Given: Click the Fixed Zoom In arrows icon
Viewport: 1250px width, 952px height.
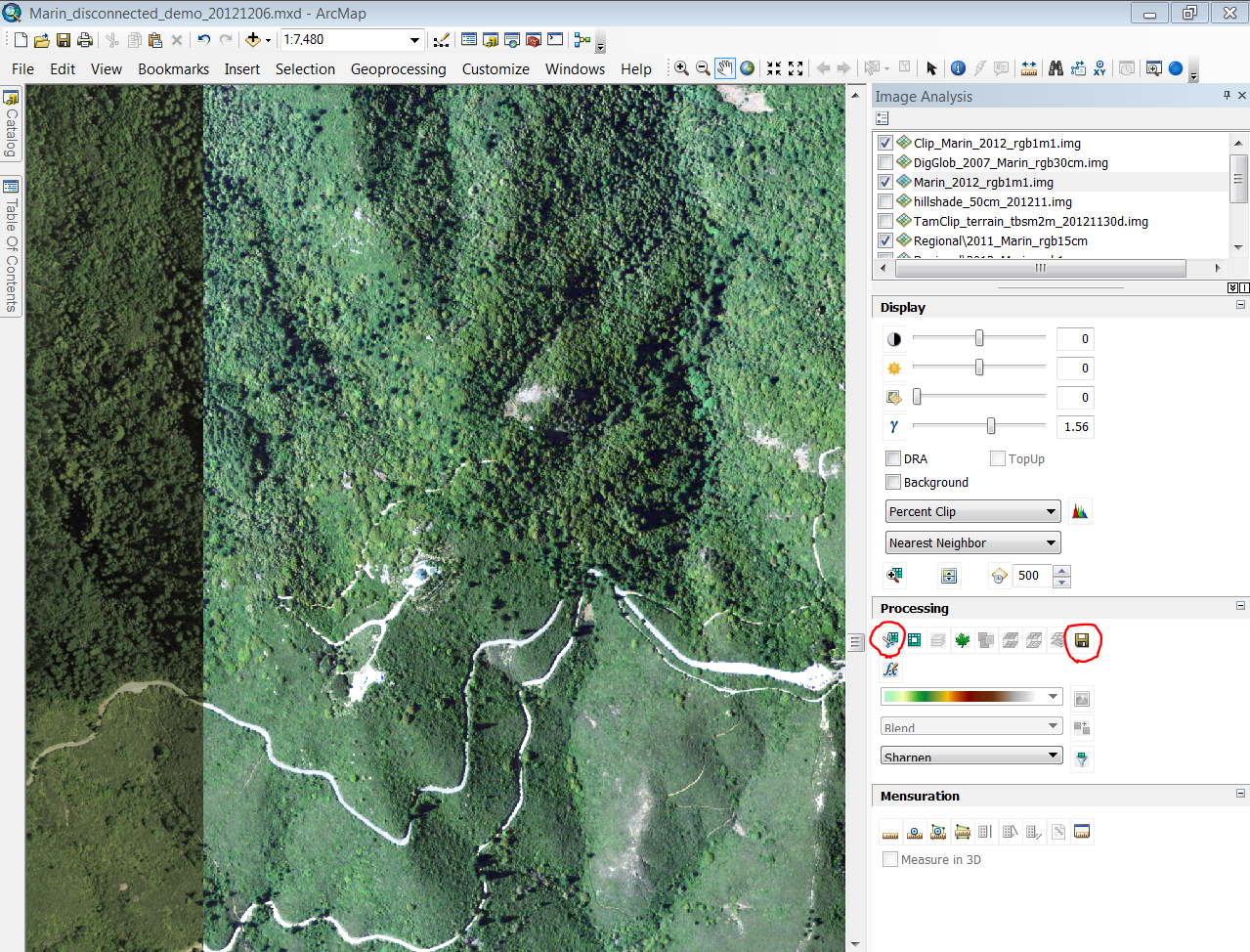Looking at the screenshot, I should click(774, 68).
